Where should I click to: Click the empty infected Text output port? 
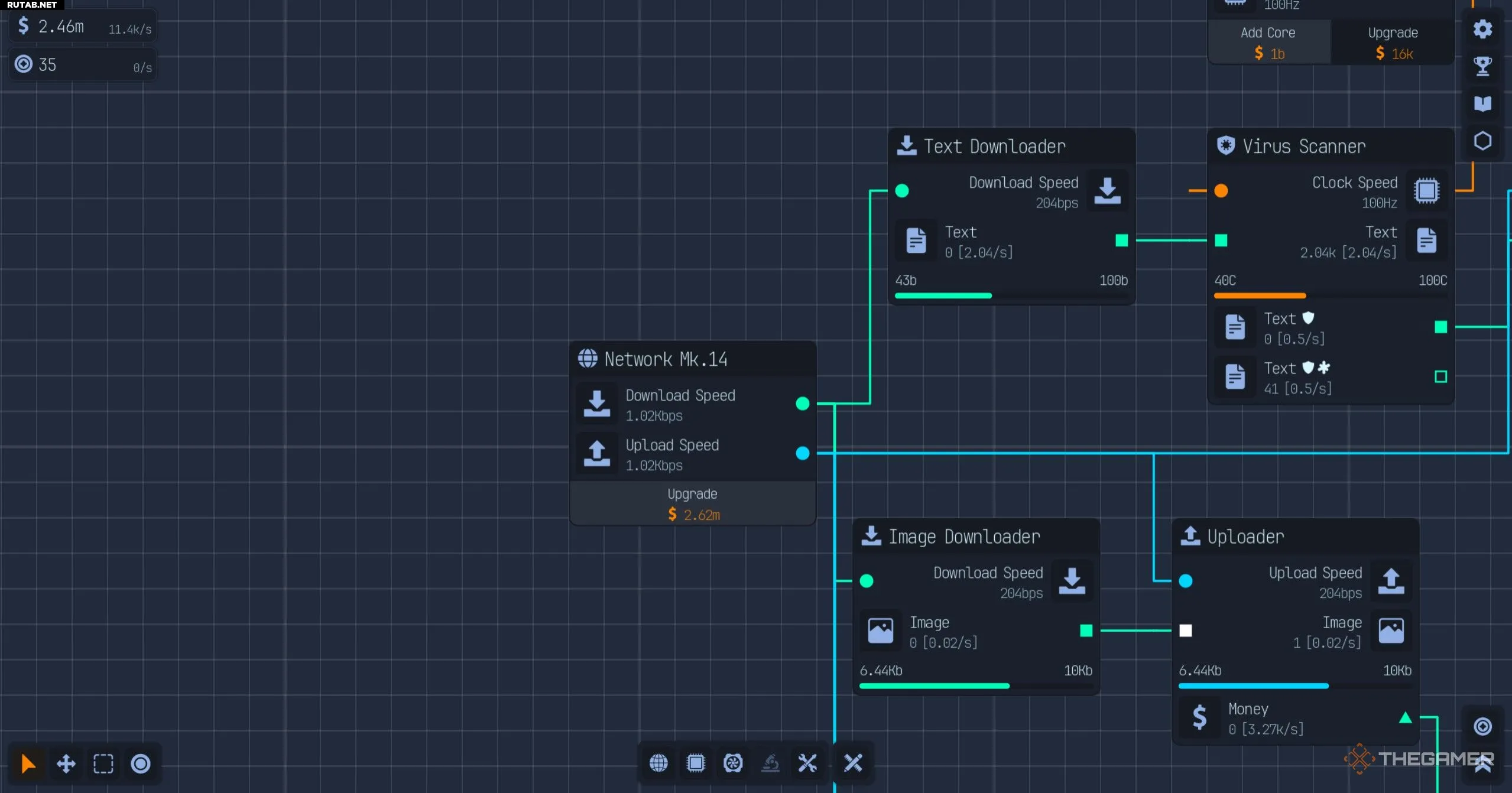tap(1440, 377)
